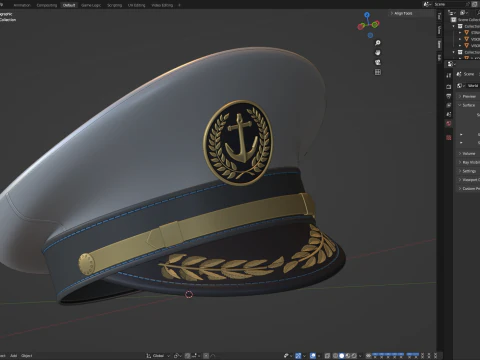The image size is (480, 360).
Task: Toggle proportional editing
Action: coord(206,356)
